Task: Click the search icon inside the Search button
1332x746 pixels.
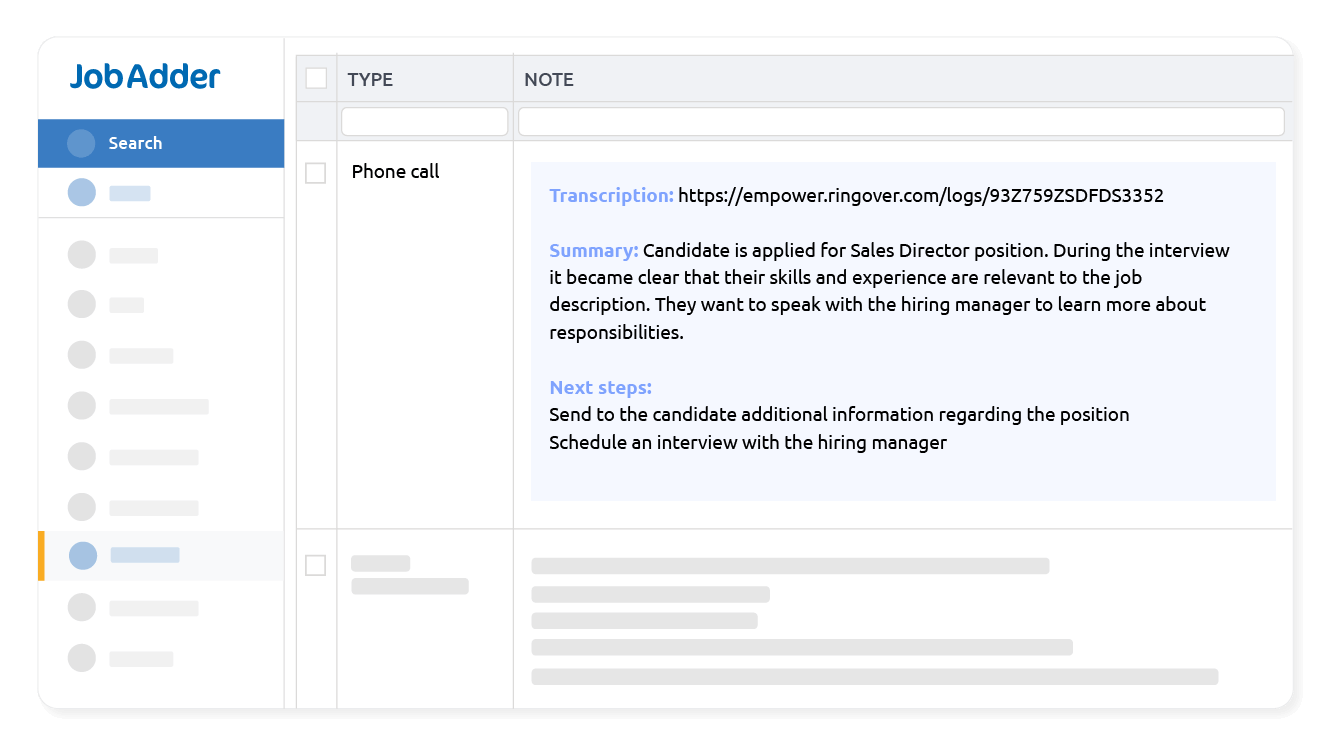Action: click(81, 142)
